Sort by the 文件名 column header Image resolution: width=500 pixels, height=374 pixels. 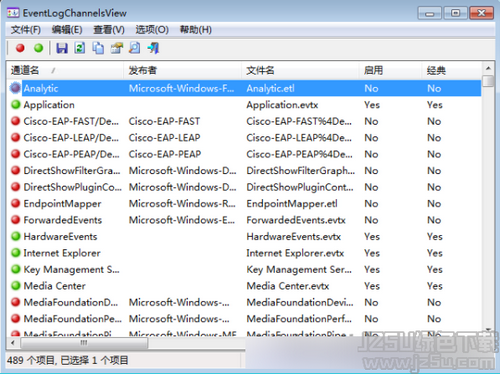(x=300, y=70)
